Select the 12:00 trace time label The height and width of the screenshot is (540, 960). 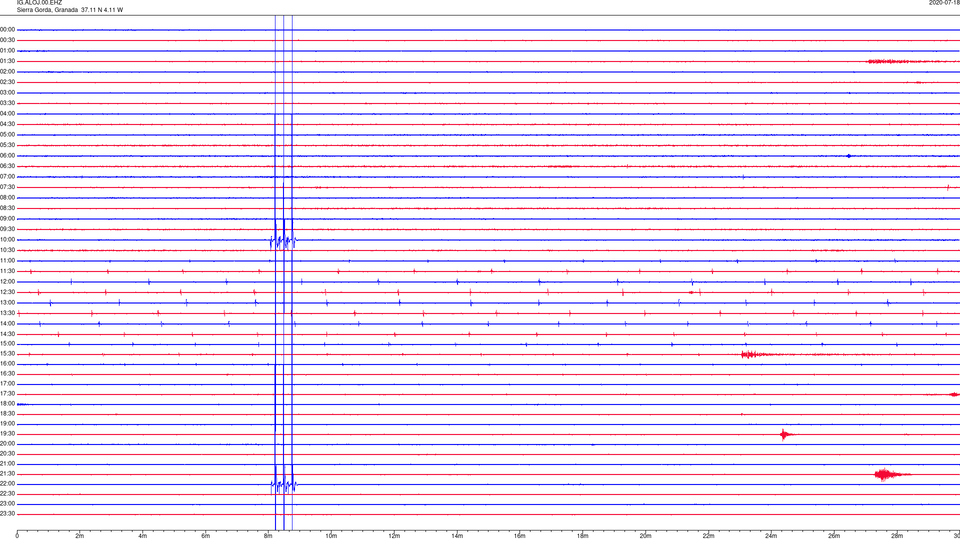[x=7, y=282]
